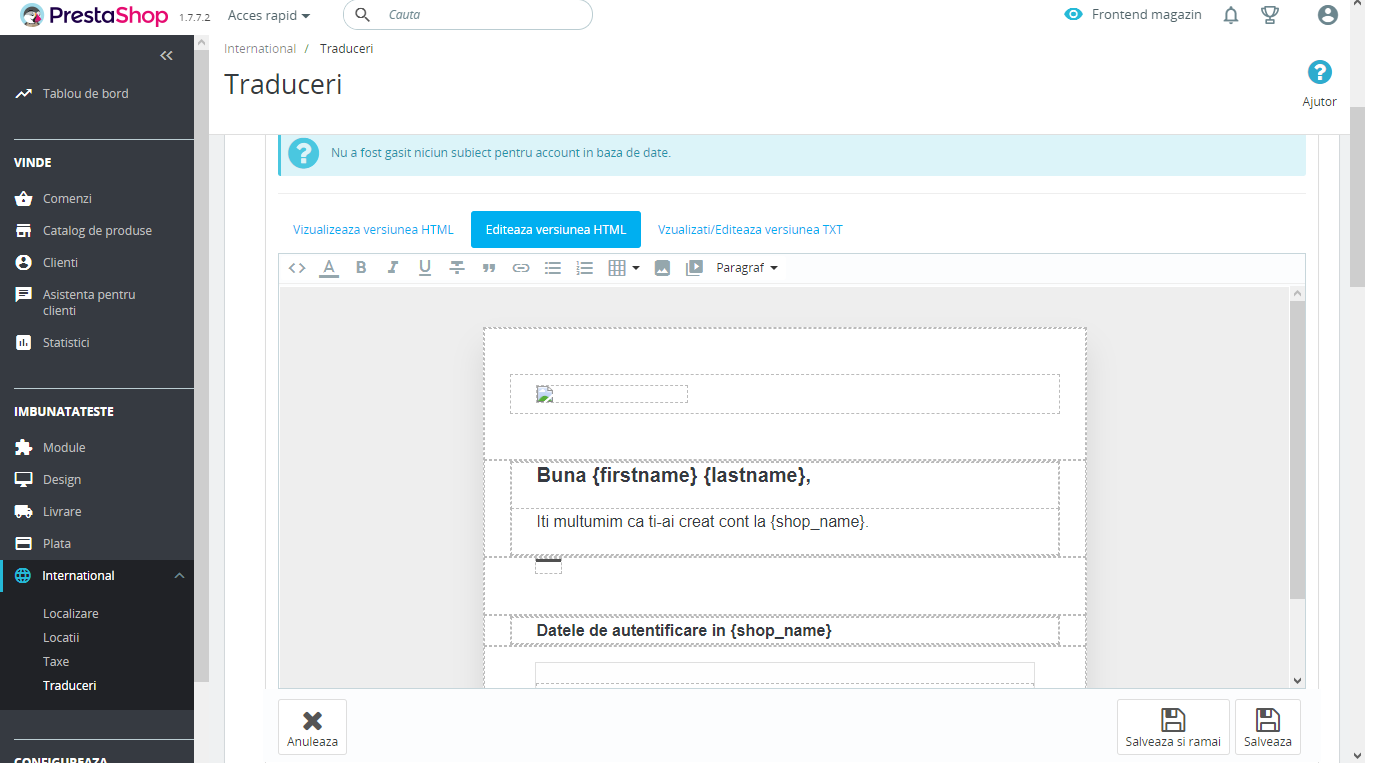
Task: Open the text color picker
Action: pyautogui.click(x=329, y=268)
